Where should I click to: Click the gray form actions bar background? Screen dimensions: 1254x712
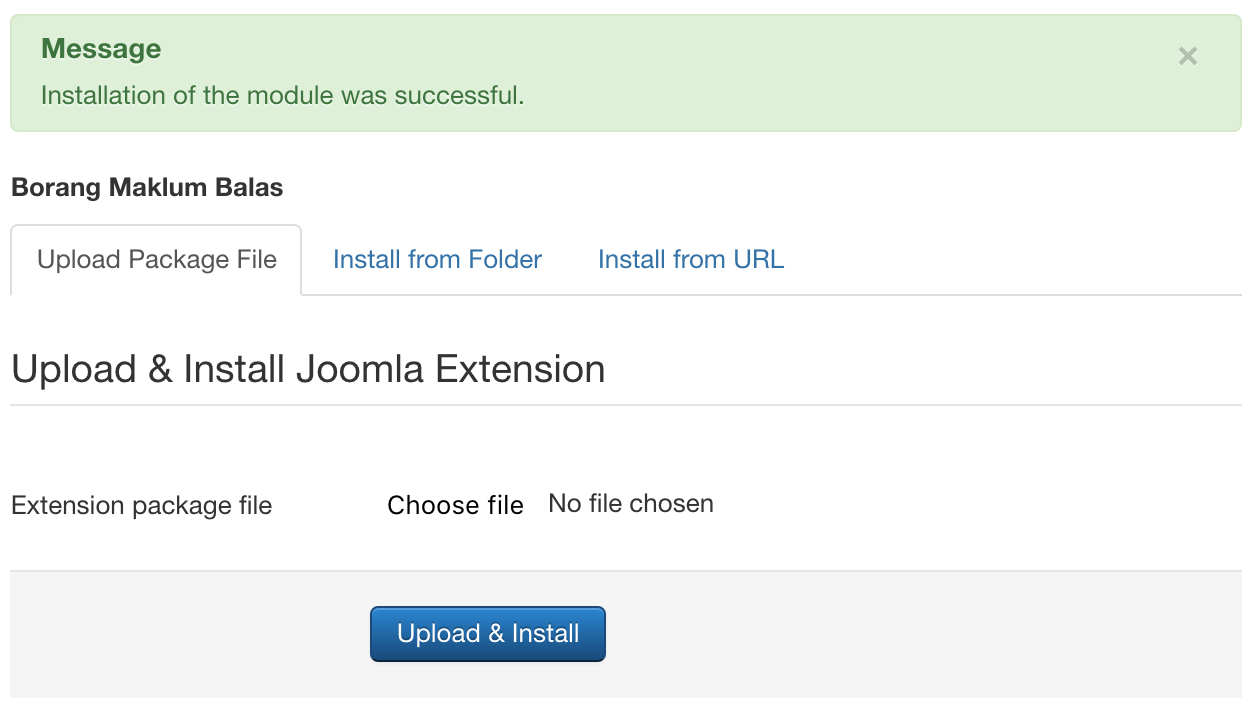click(x=900, y=634)
